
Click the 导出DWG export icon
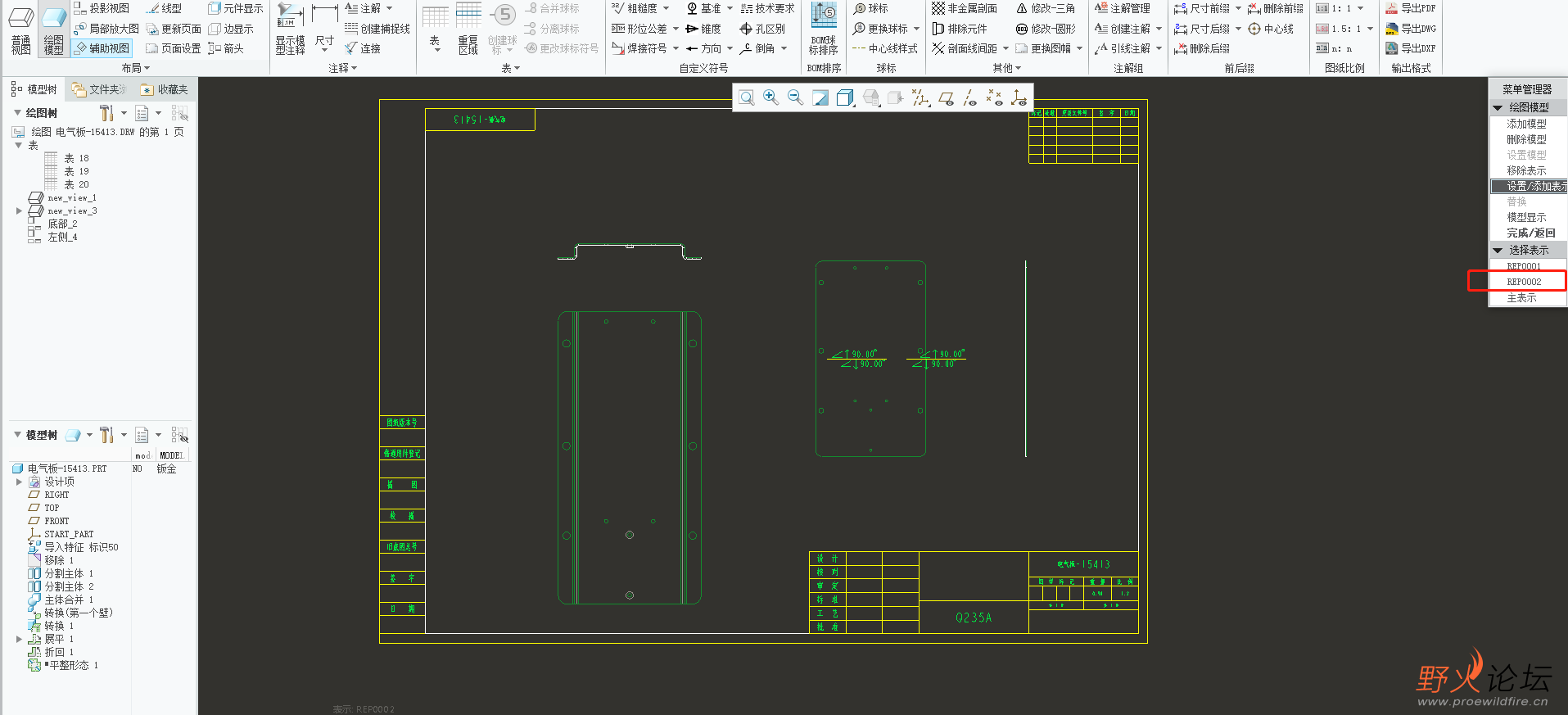[x=1410, y=29]
